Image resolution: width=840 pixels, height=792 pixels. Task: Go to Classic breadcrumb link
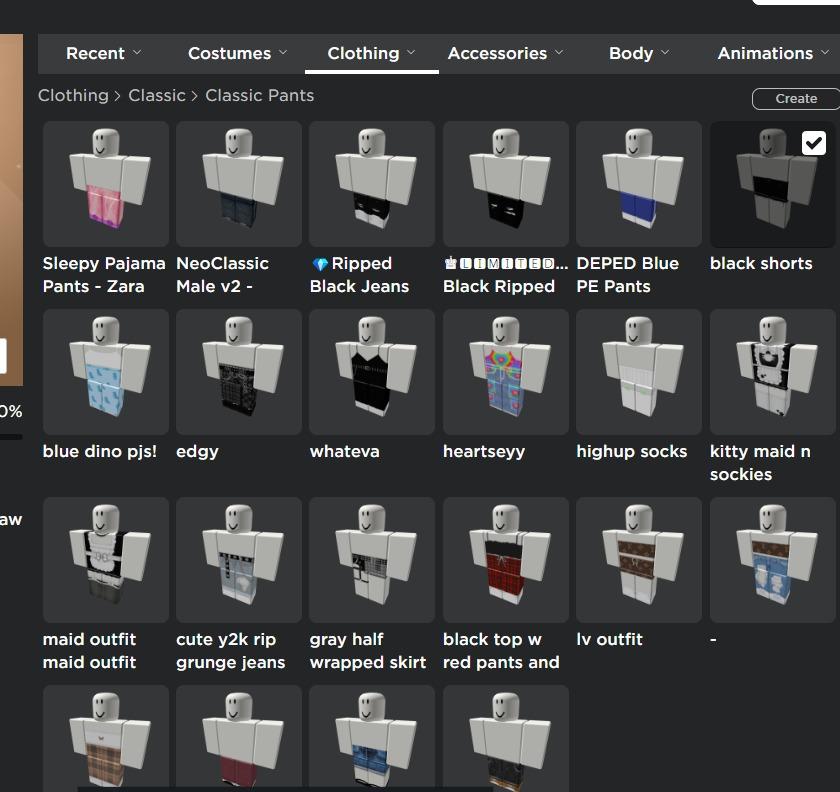pos(157,95)
